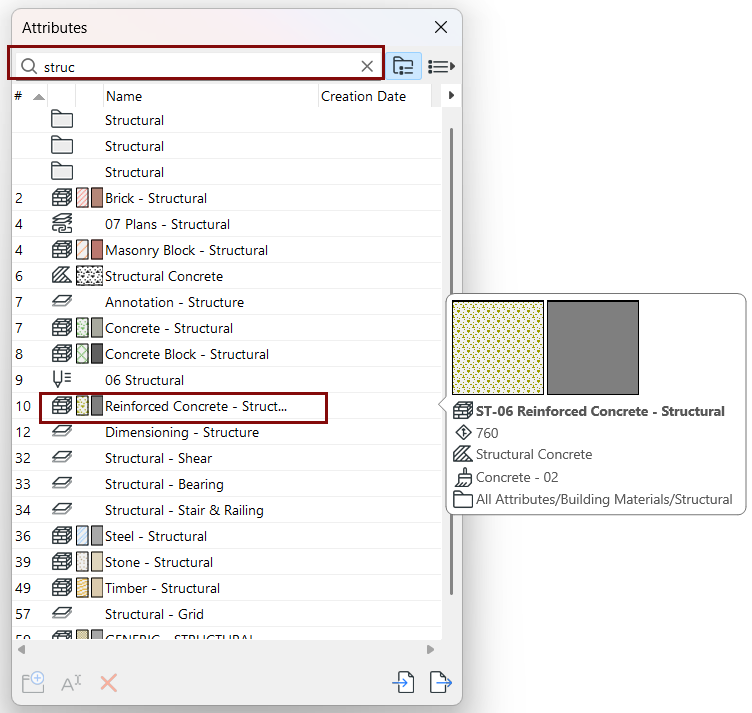Click the fill icon for Structural Concrete
Image resolution: width=752 pixels, height=713 pixels.
(62, 275)
